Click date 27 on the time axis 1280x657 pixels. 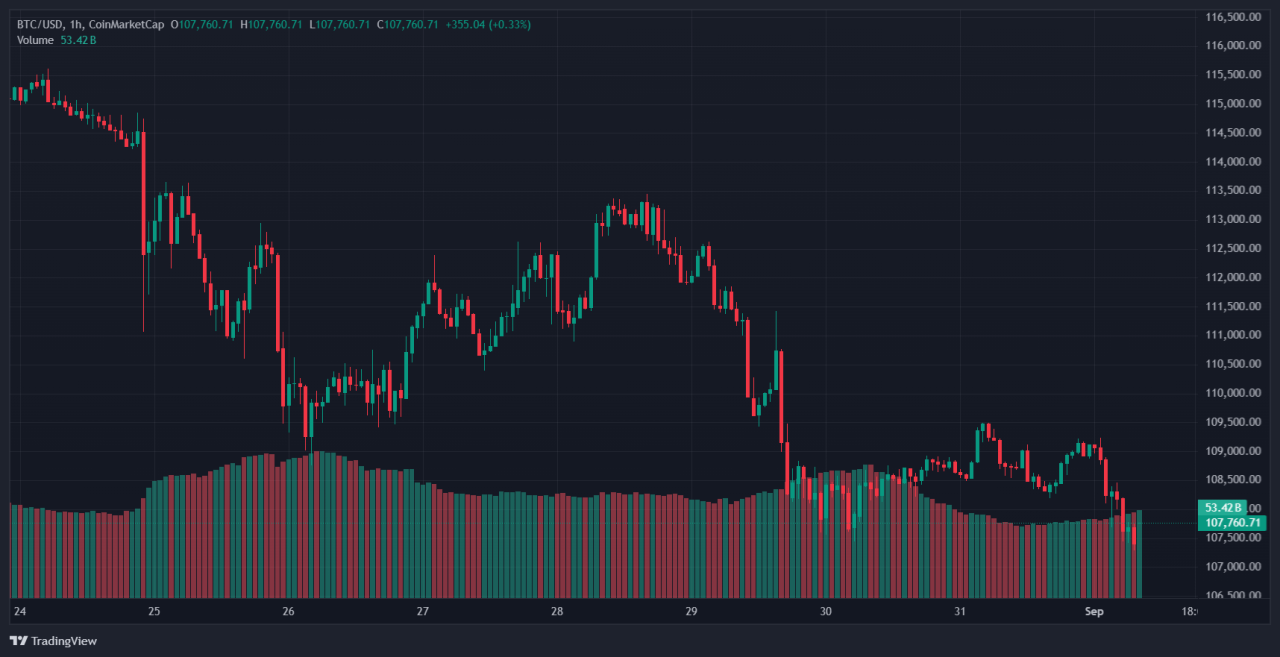[x=423, y=610]
